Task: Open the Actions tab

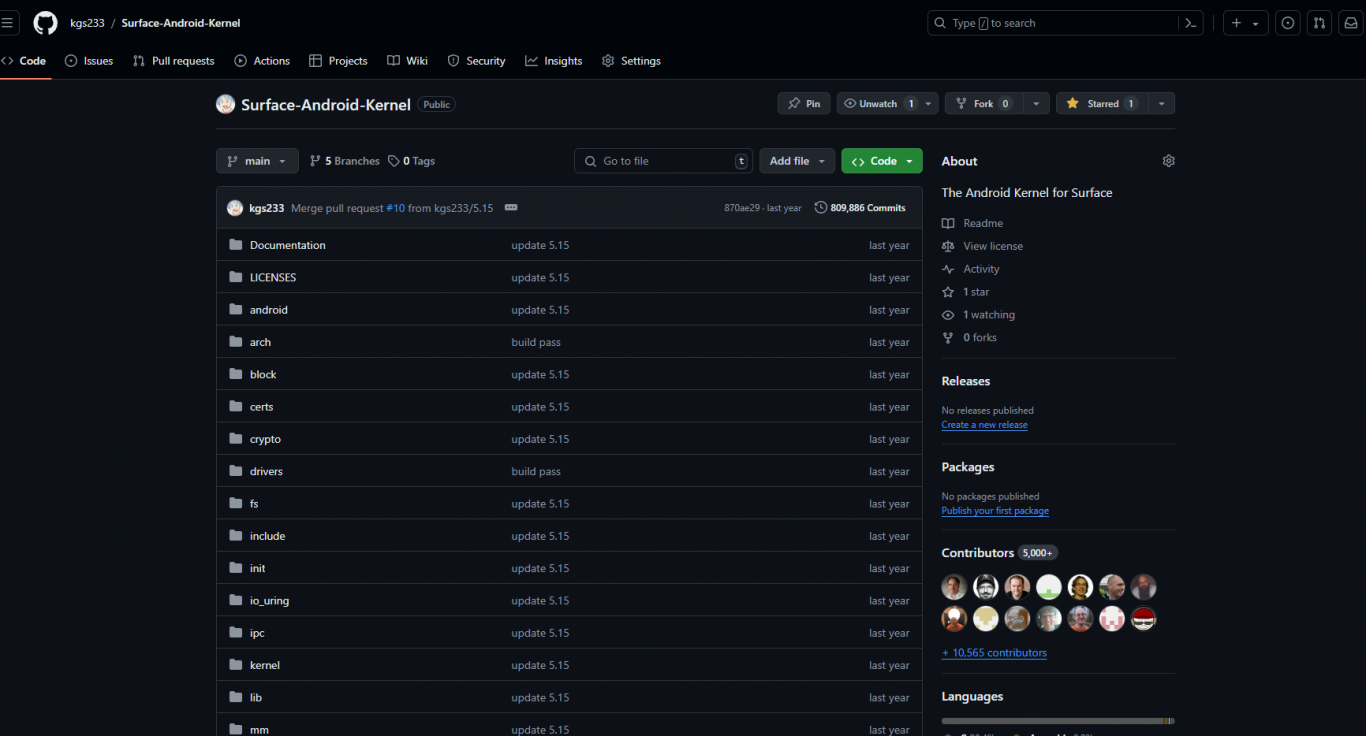Action: click(262, 61)
